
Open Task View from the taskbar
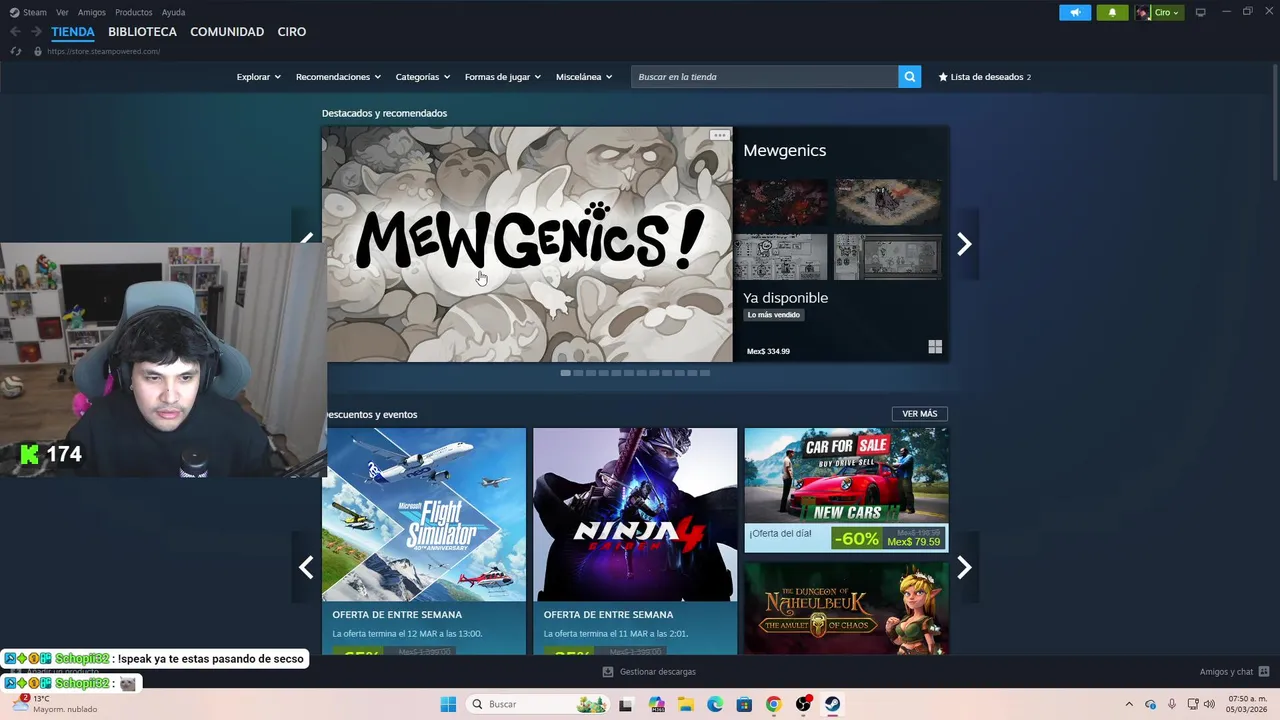tap(626, 704)
